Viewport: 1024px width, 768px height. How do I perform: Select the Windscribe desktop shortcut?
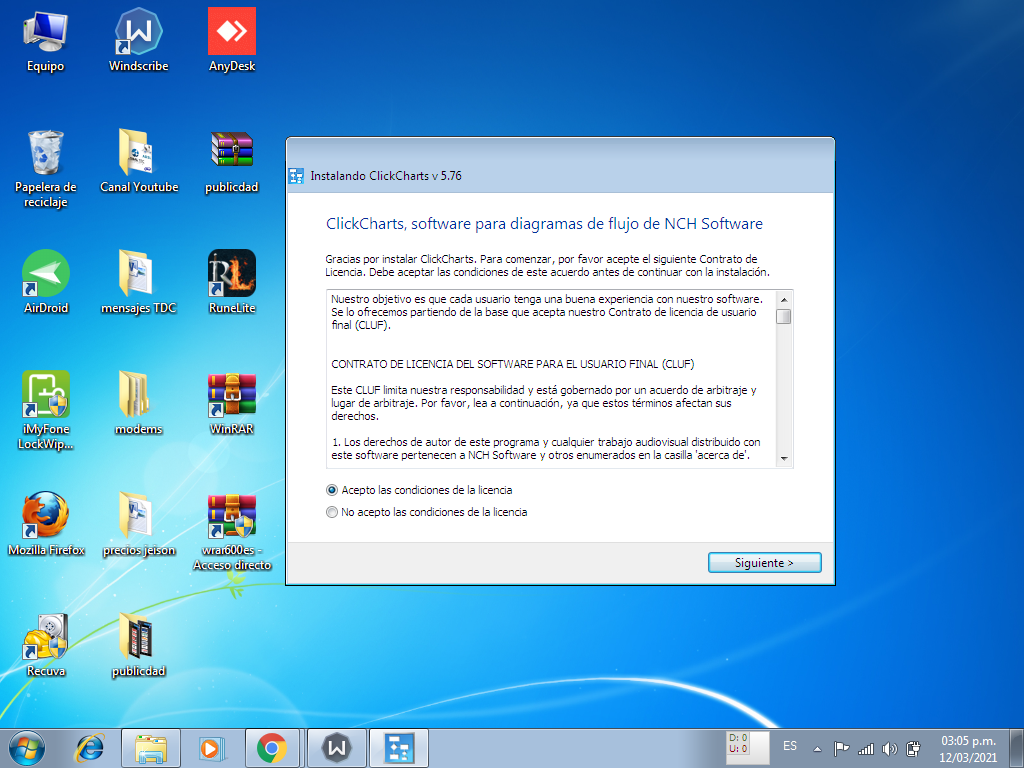point(138,40)
